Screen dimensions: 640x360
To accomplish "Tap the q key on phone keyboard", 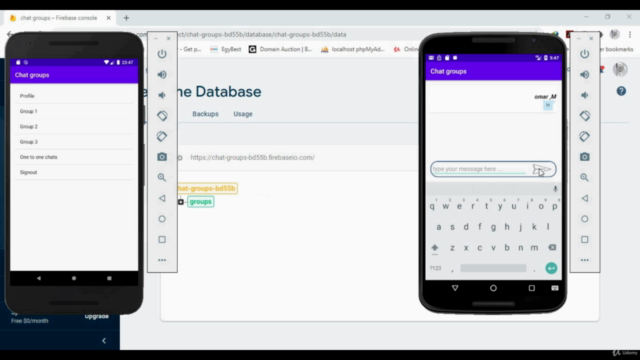I will coord(432,207).
